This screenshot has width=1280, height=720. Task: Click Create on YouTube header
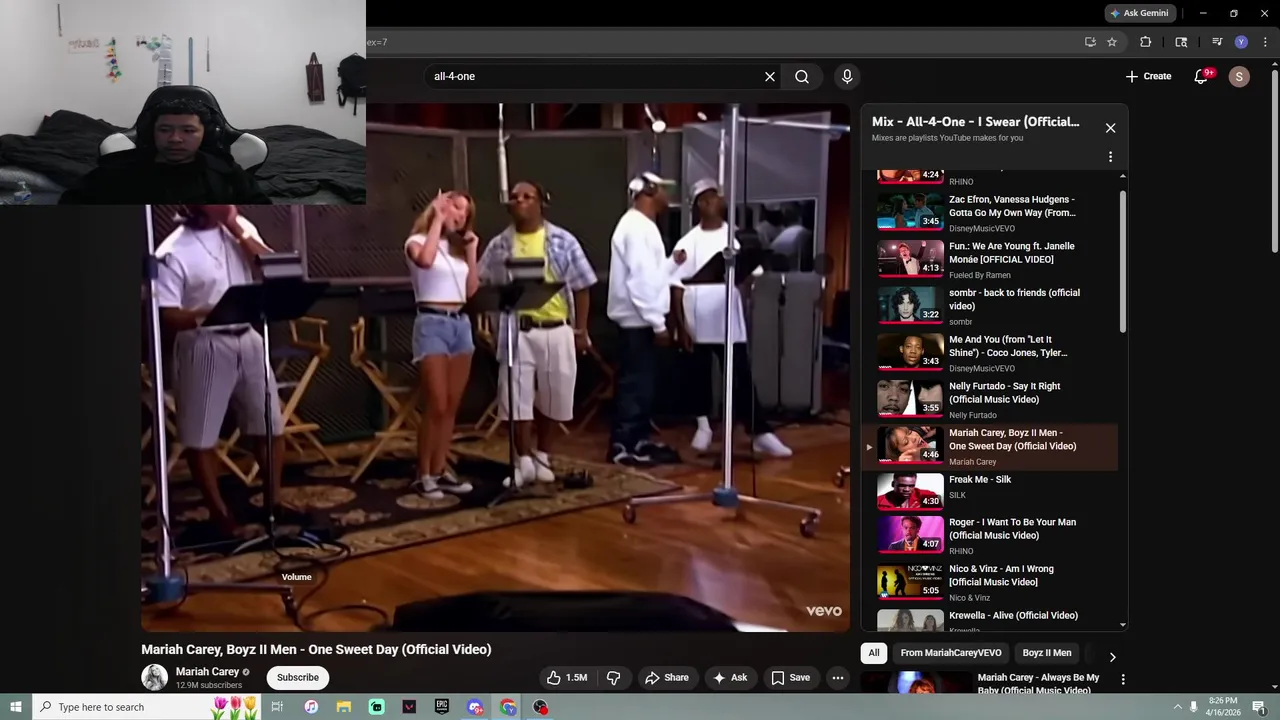1148,76
